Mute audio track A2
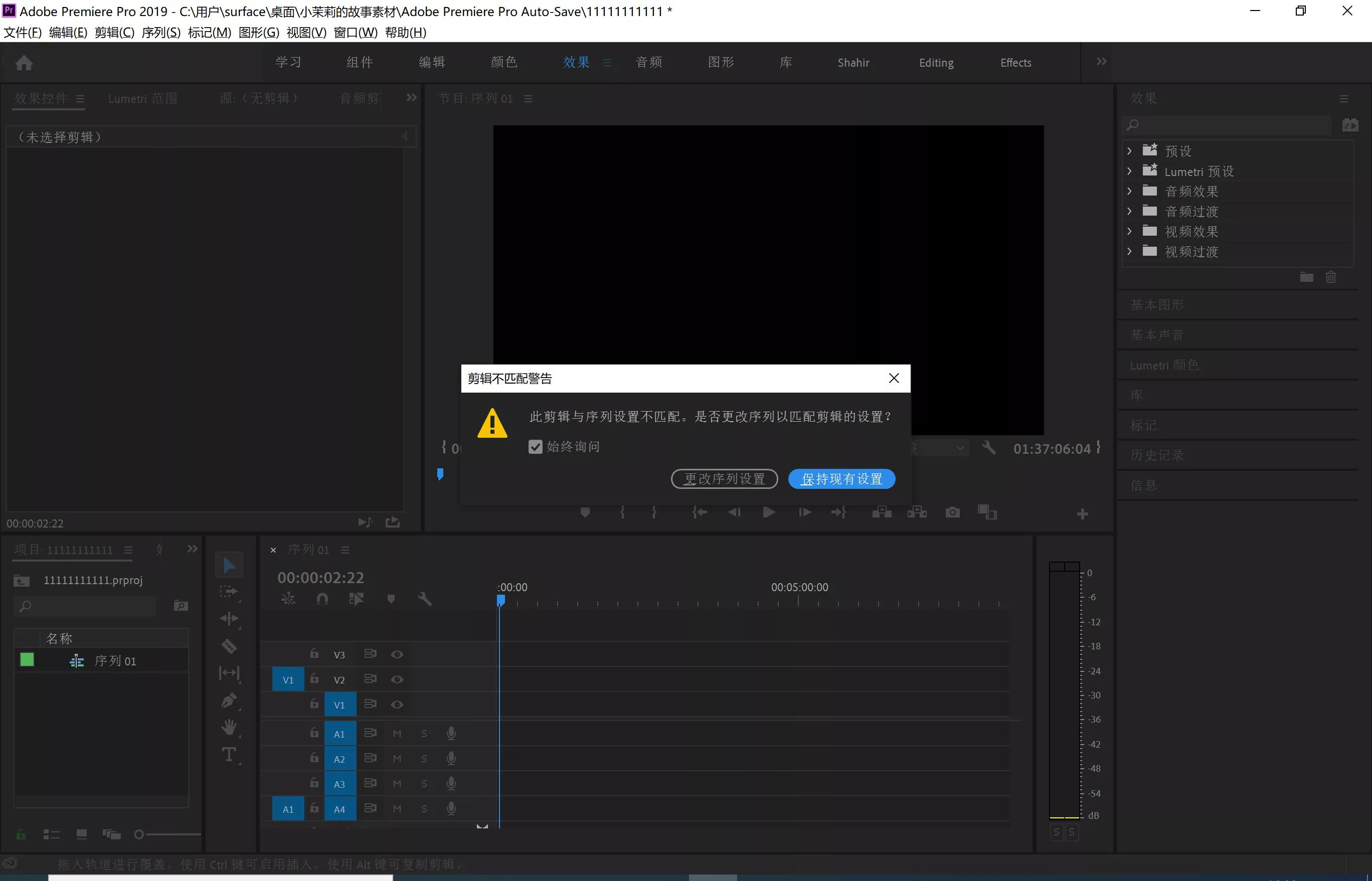This screenshot has height=881, width=1372. tap(397, 759)
